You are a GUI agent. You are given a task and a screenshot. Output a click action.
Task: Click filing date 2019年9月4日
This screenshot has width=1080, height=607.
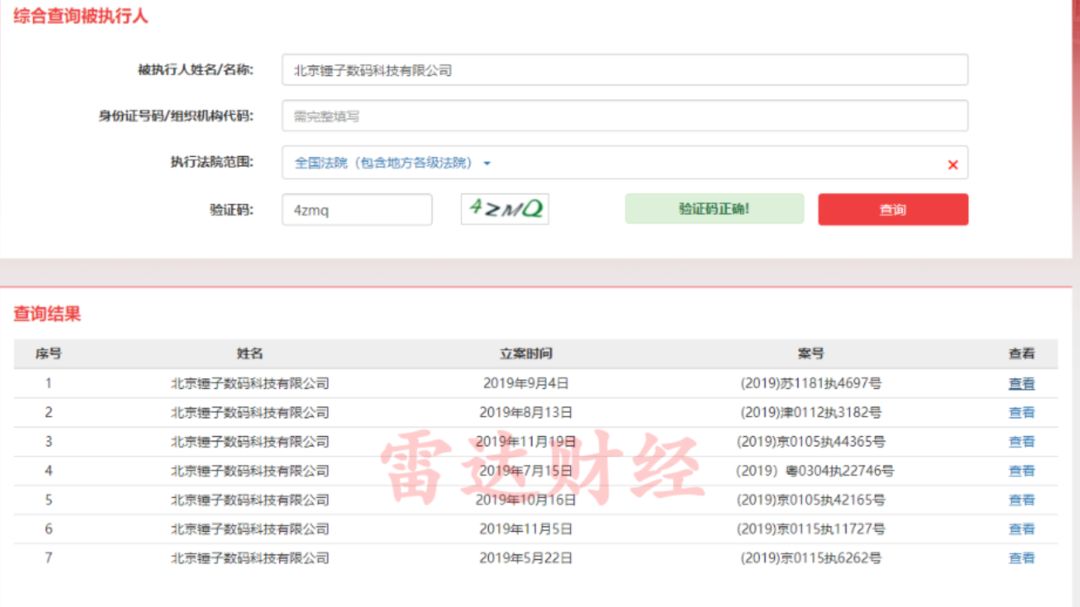526,384
